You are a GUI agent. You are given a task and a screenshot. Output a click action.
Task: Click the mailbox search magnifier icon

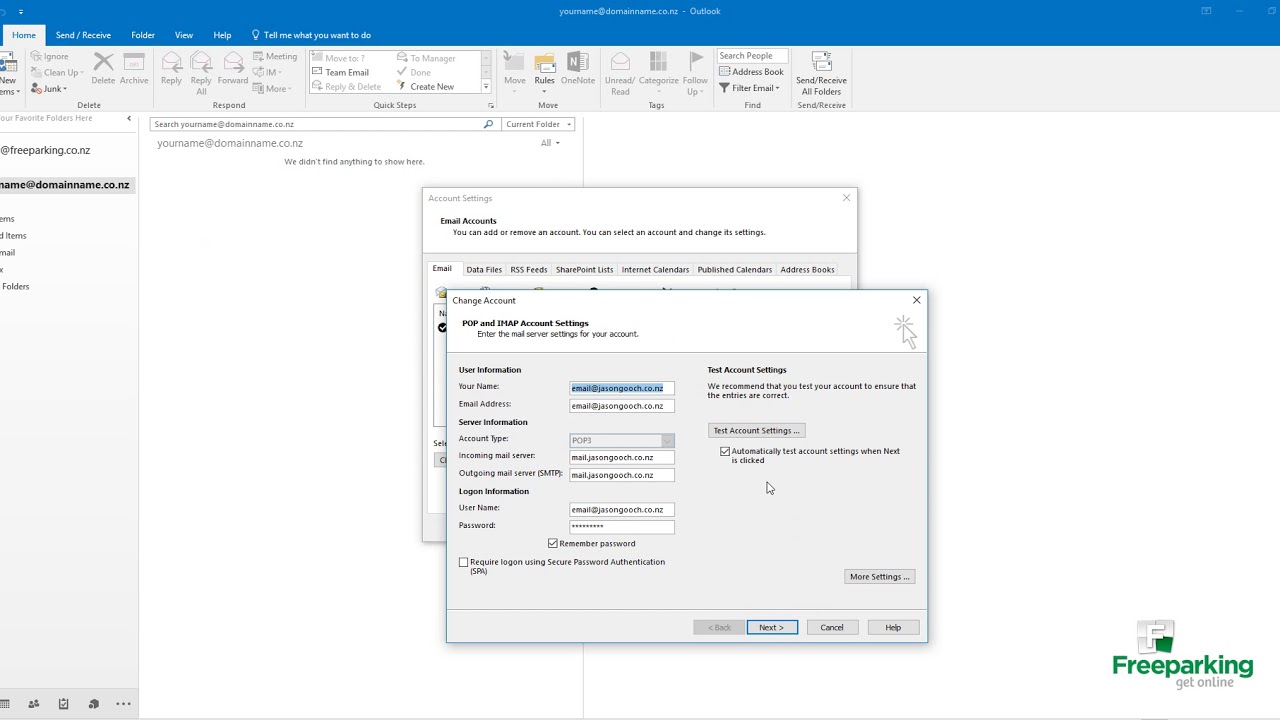pos(488,124)
